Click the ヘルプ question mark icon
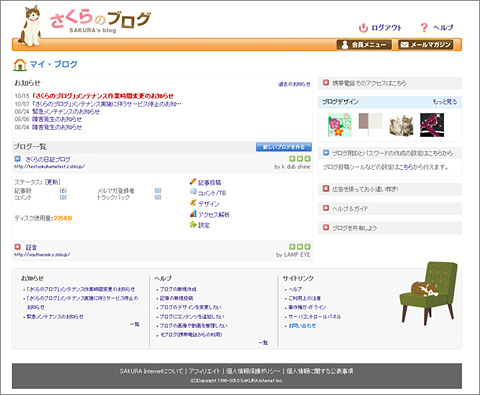The width and height of the screenshot is (480, 395). 424,28
